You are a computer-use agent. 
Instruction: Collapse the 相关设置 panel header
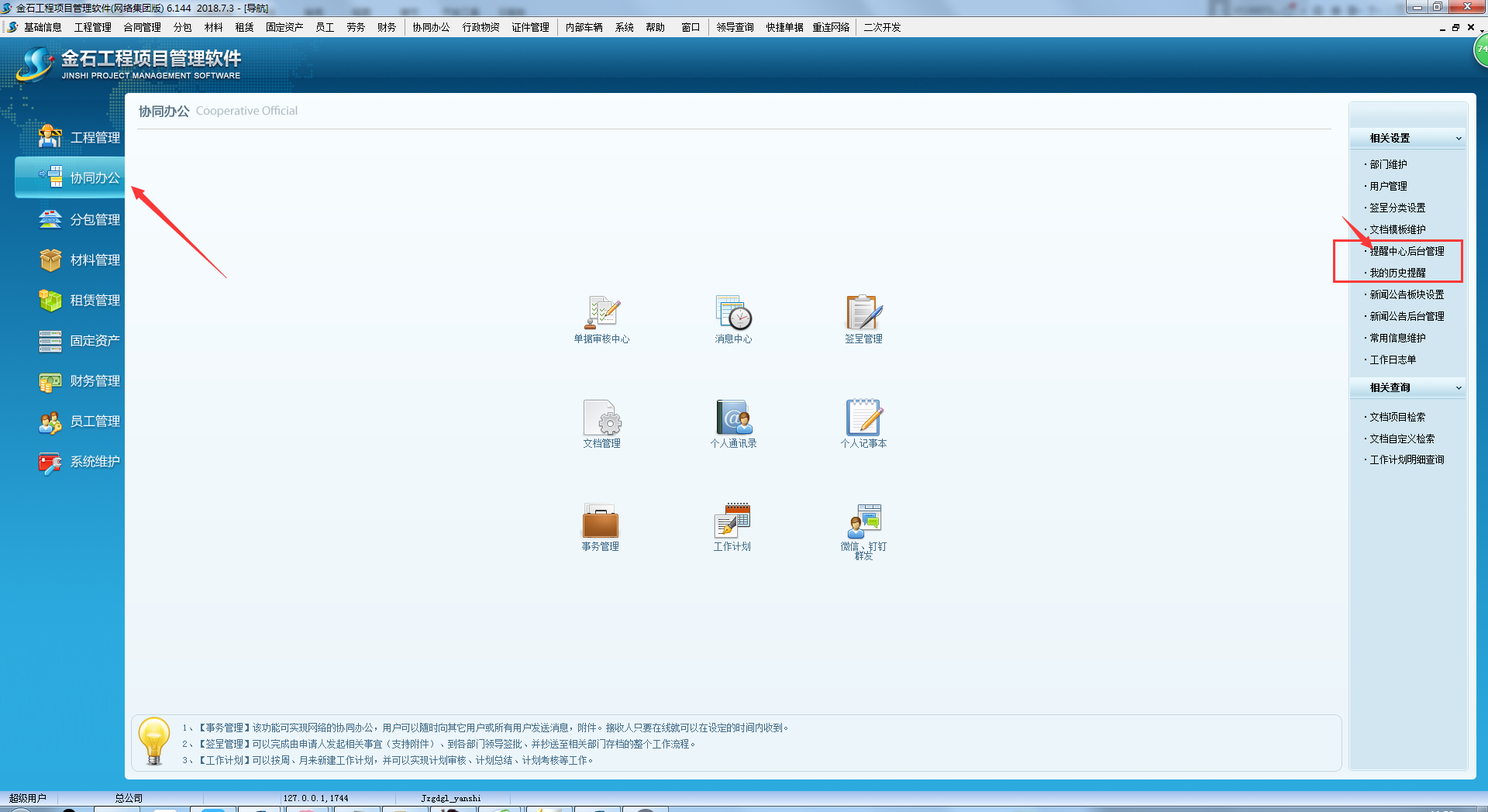(x=1407, y=138)
